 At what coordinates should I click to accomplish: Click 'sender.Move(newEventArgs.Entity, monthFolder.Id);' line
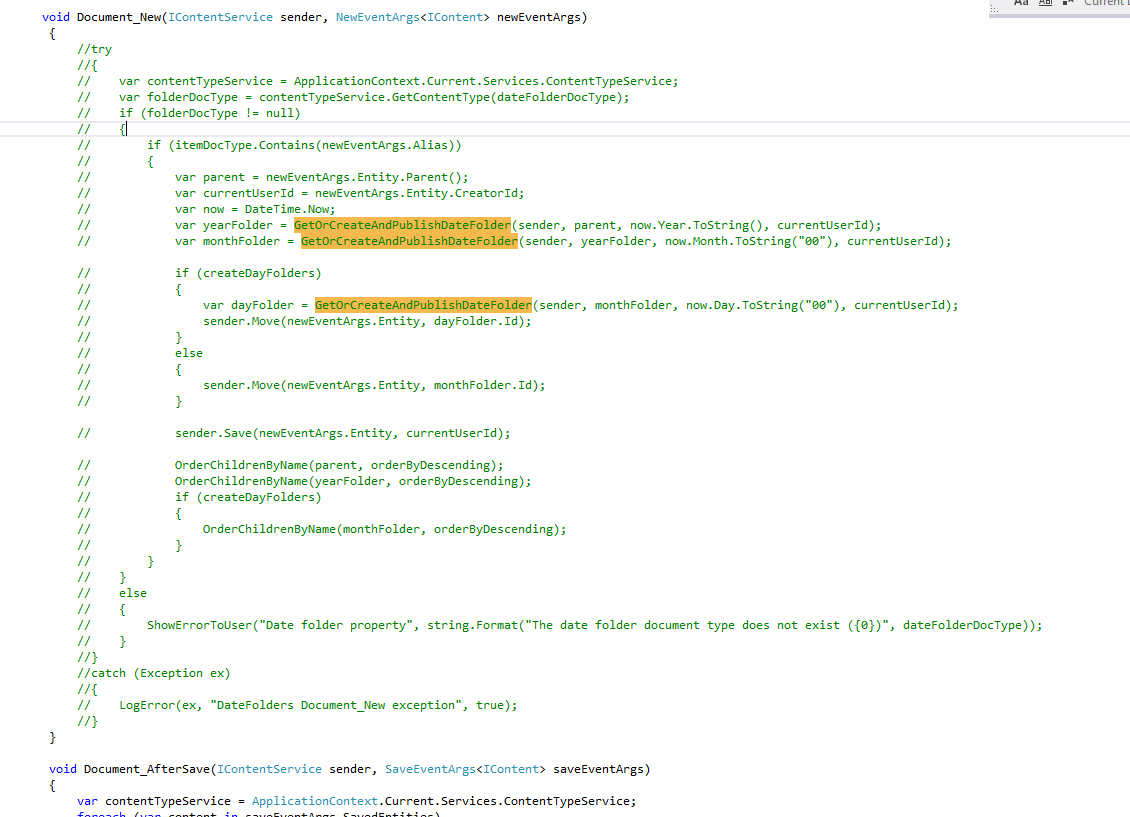point(374,385)
